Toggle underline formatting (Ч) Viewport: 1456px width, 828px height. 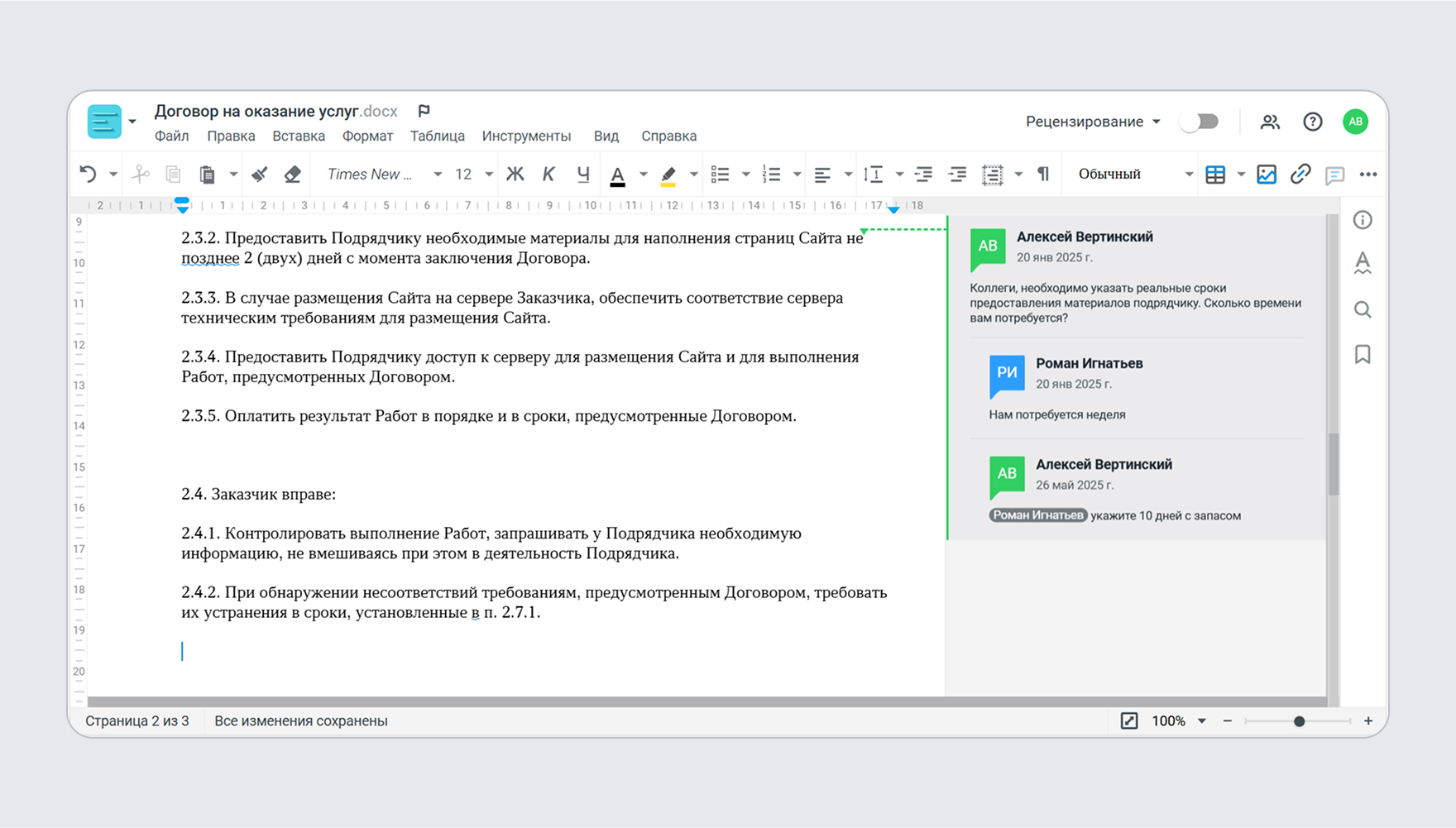point(583,174)
